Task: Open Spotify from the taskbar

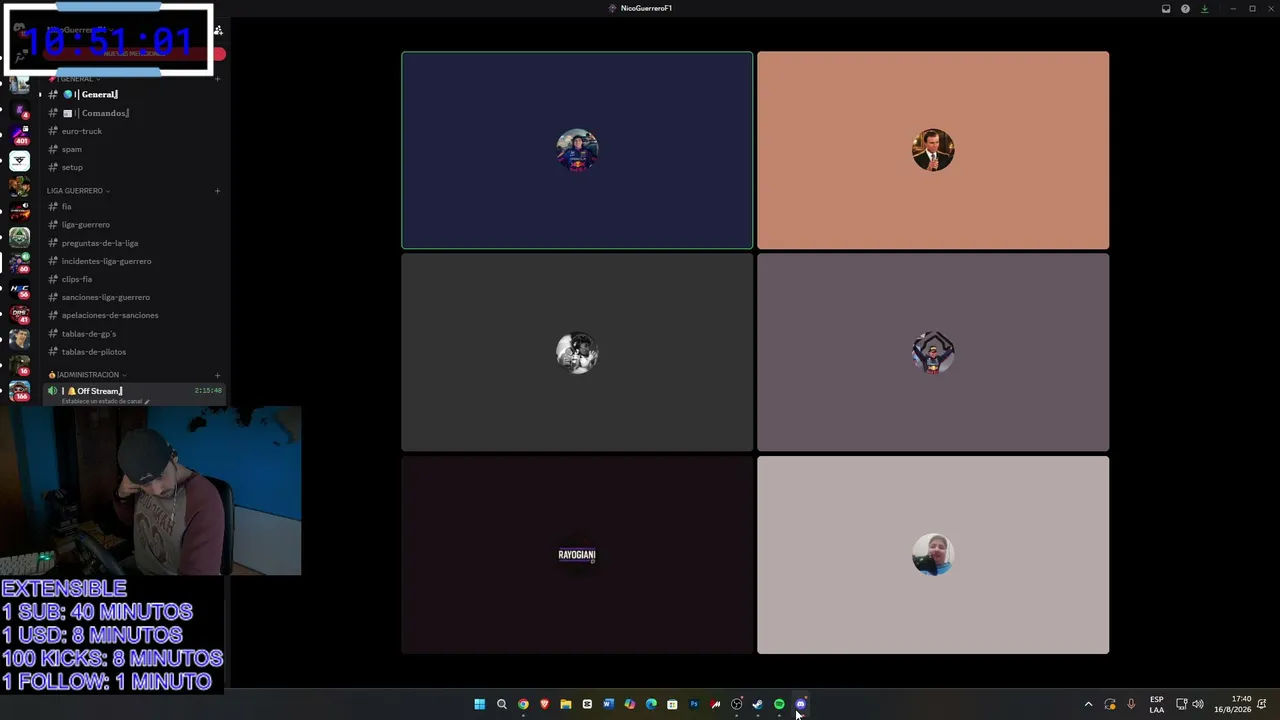Action: point(779,704)
